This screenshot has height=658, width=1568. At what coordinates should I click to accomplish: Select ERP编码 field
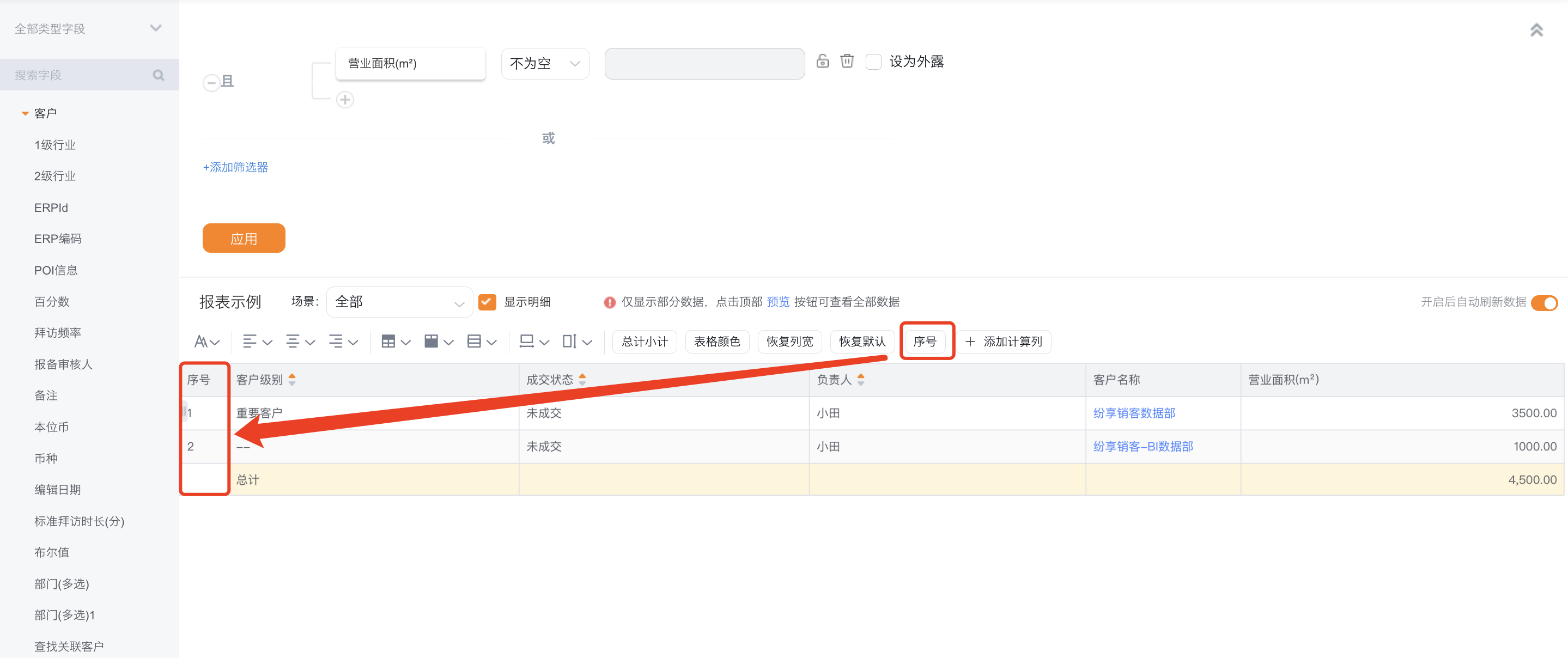58,239
